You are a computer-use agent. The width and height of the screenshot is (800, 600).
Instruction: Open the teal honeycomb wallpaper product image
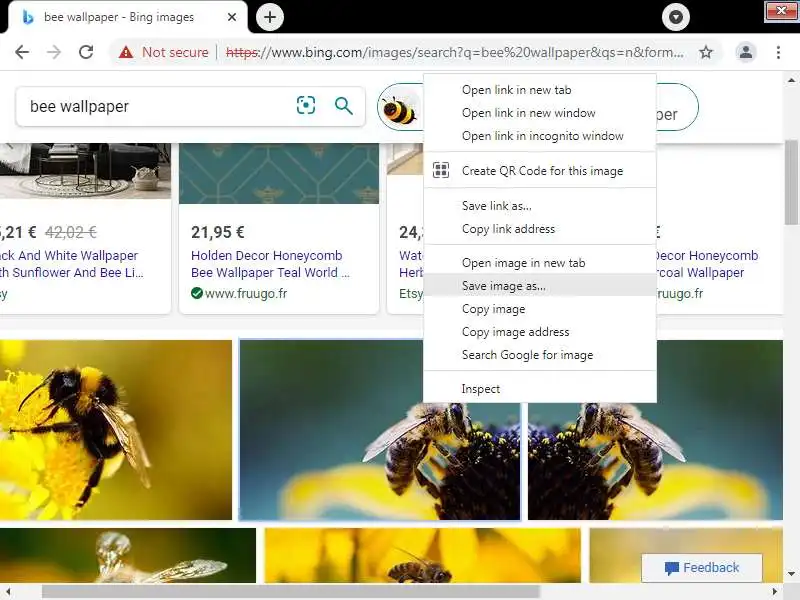click(x=279, y=173)
